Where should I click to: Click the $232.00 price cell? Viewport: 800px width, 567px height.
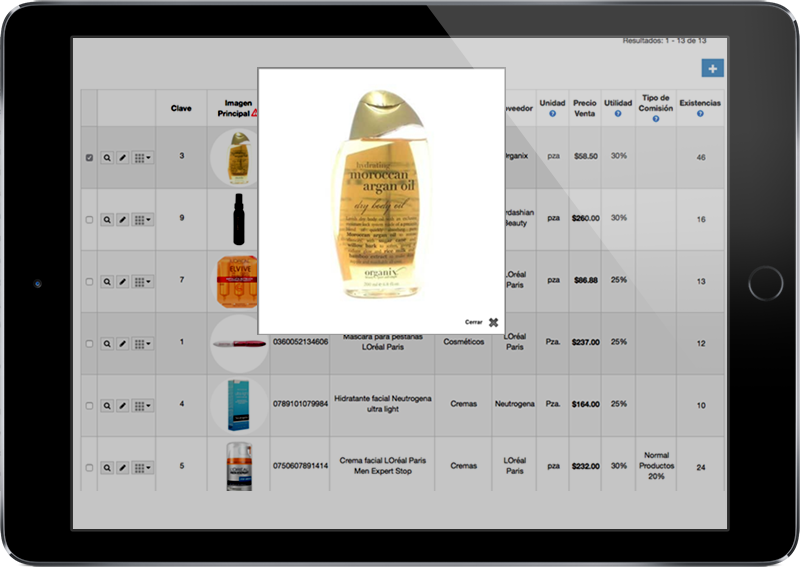[x=585, y=466]
